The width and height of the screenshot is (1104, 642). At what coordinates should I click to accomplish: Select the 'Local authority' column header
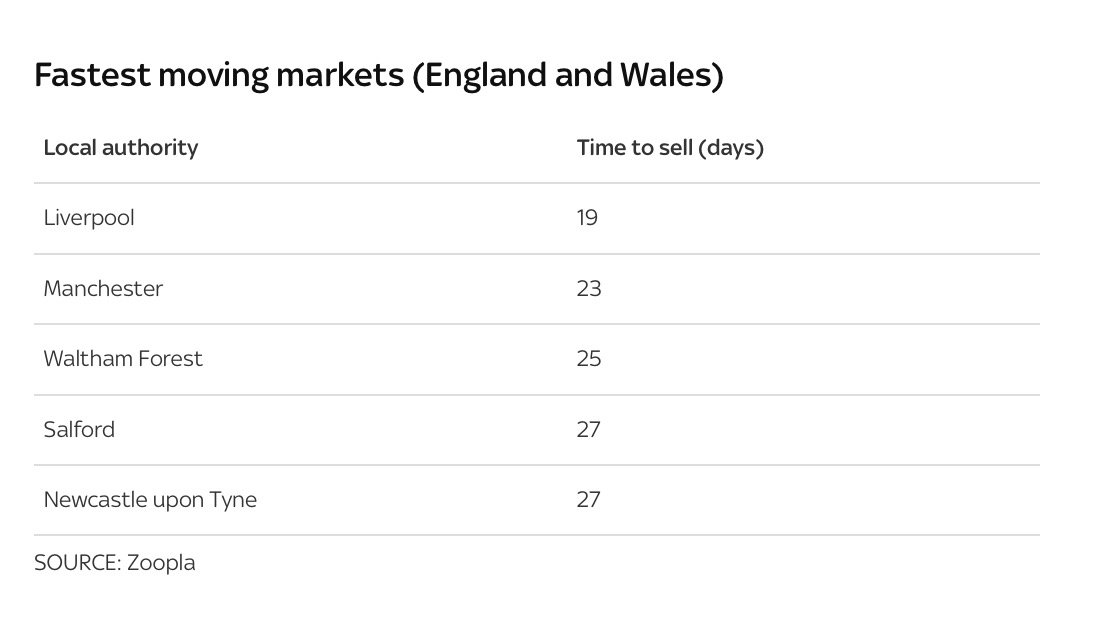[120, 148]
